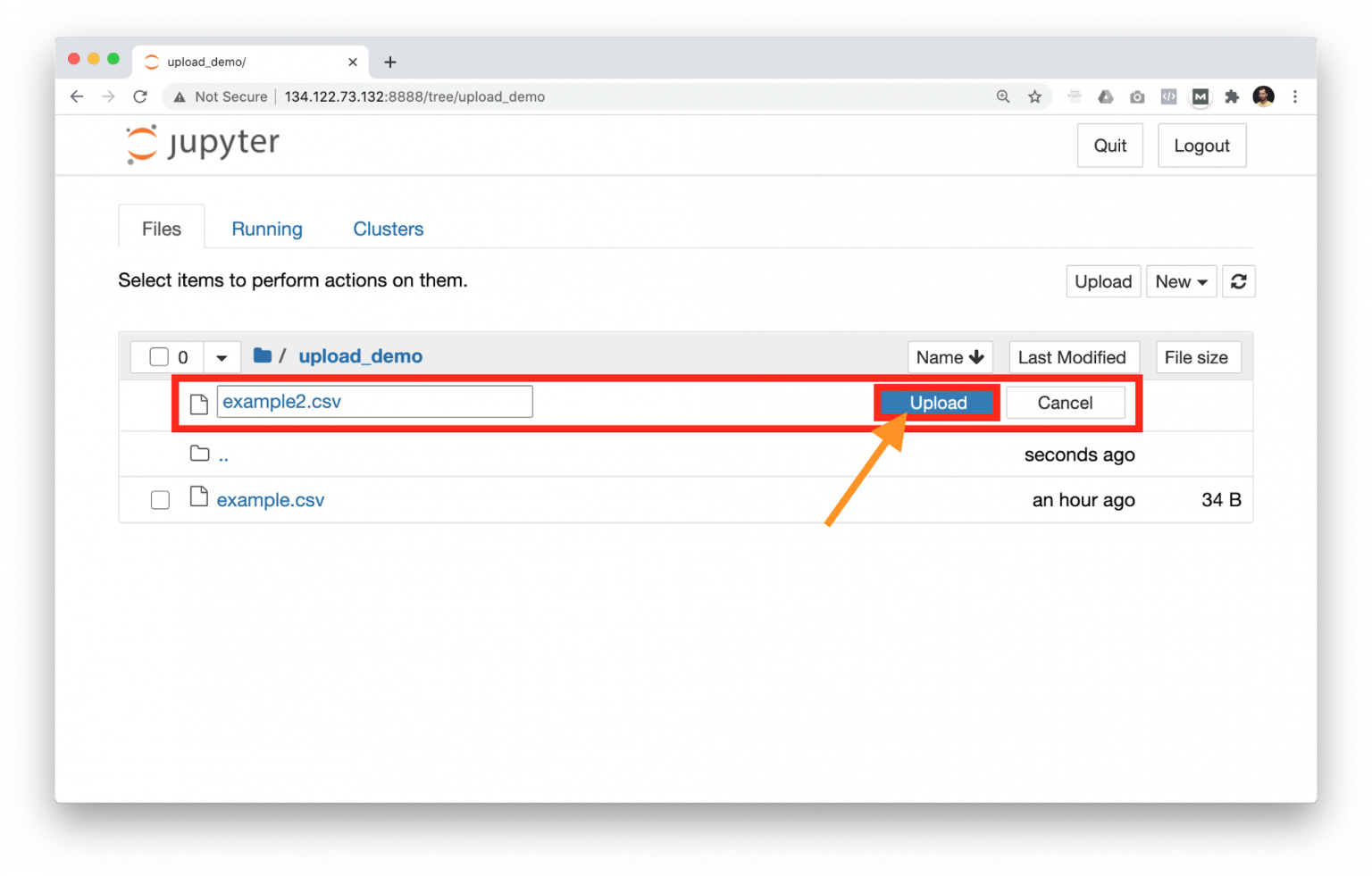This screenshot has height=876, width=1372.
Task: Select the example.csv row checkbox
Action: tap(160, 500)
